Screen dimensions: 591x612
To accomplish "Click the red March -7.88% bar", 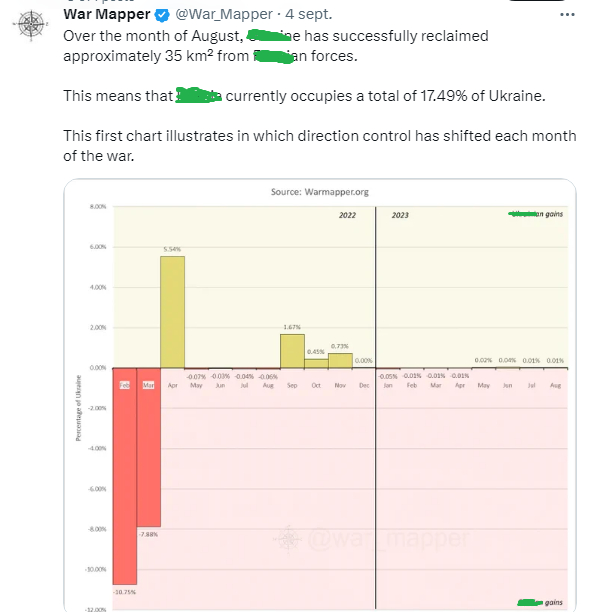I will (x=148, y=447).
